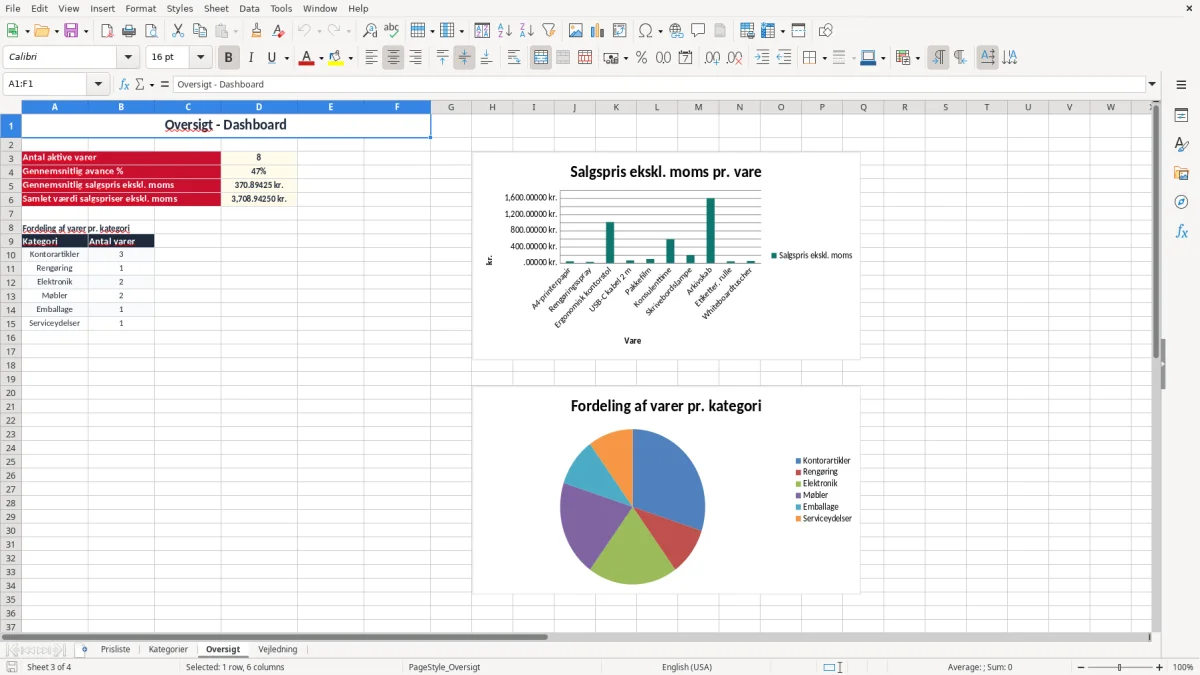Open the Conditional formatting dropdown arrow
Viewport: 1200px width, 675px height.
(x=917, y=58)
